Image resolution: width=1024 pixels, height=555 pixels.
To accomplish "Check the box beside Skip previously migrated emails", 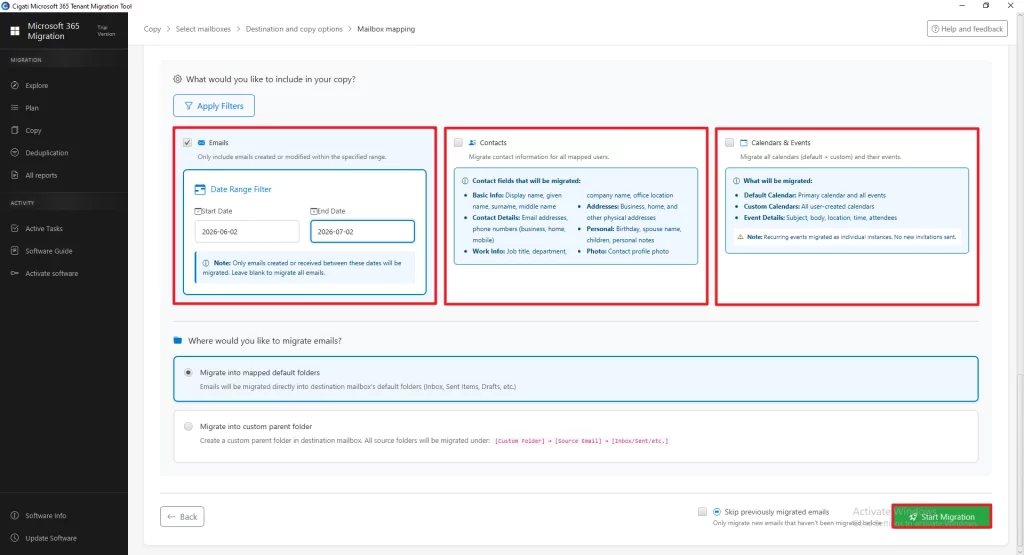I will tap(702, 512).
